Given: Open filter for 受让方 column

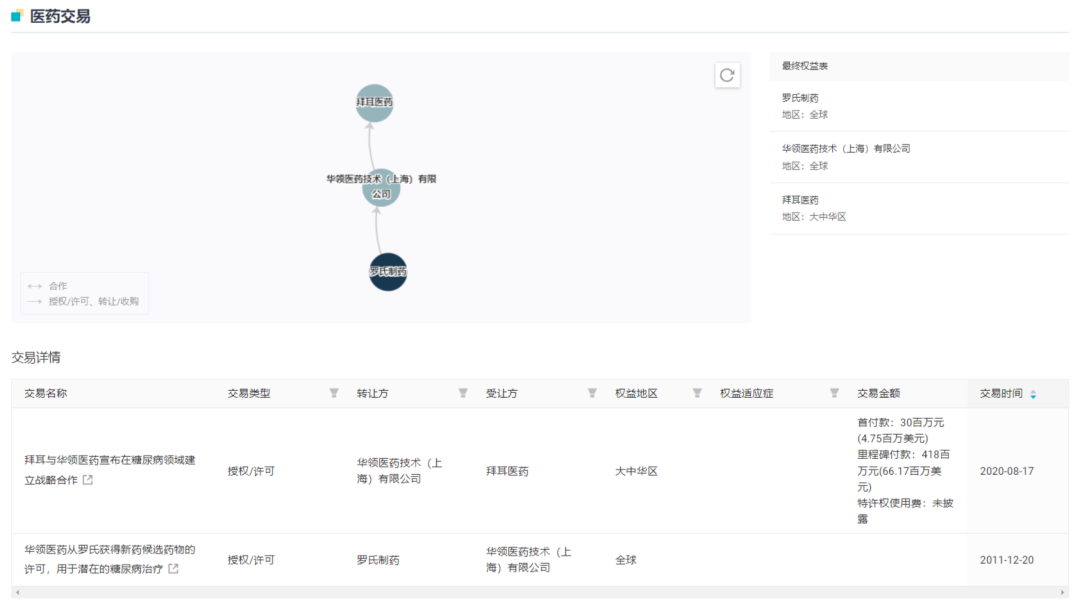Looking at the screenshot, I should pyautogui.click(x=592, y=393).
